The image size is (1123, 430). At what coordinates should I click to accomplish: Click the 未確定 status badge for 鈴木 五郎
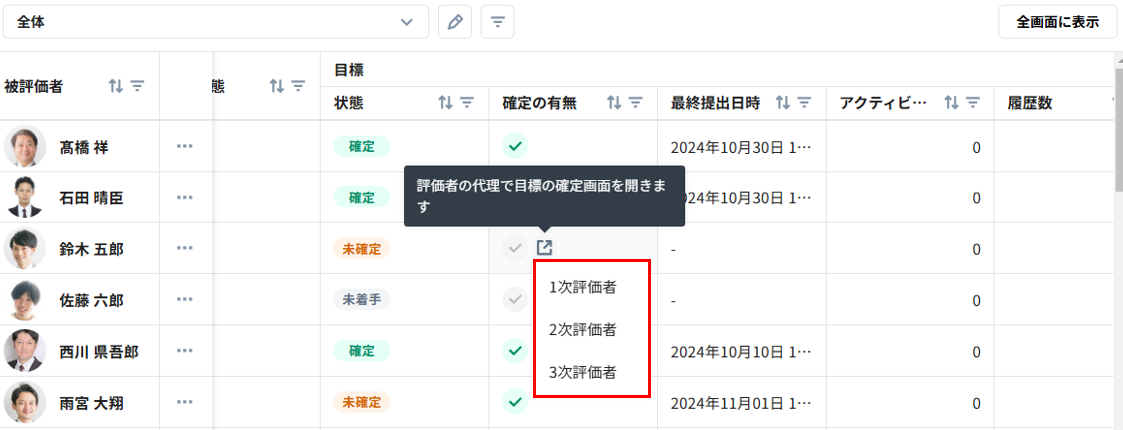[361, 248]
